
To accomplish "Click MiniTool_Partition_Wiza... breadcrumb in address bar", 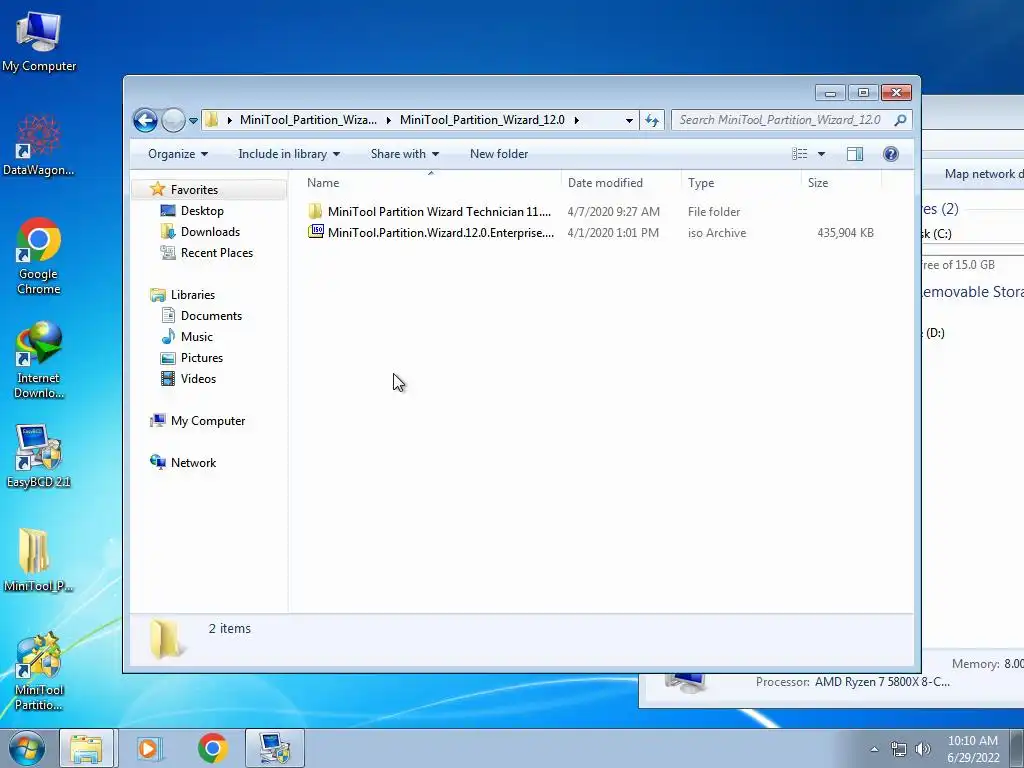I will [x=308, y=120].
